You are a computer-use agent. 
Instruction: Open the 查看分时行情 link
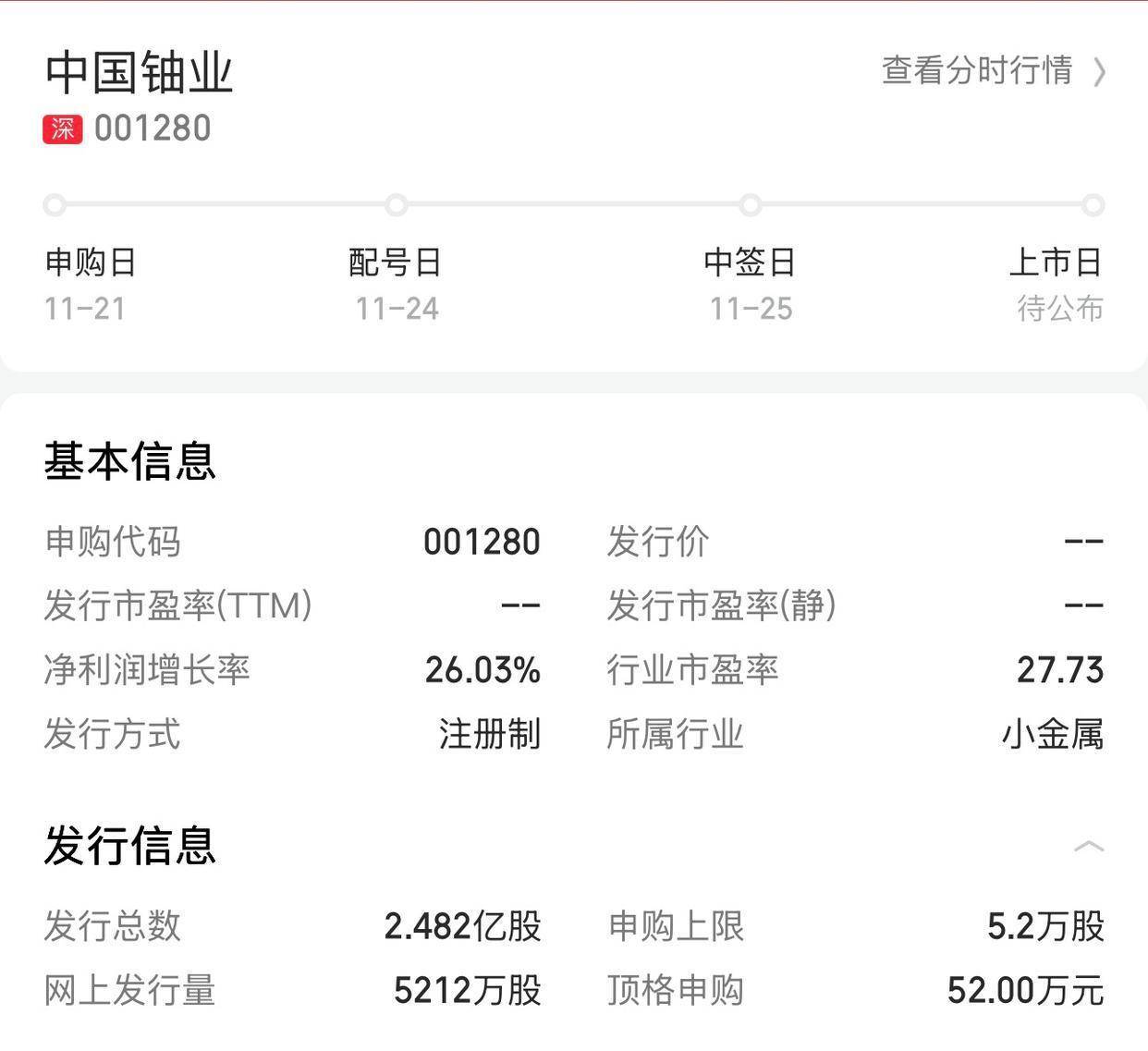[977, 70]
